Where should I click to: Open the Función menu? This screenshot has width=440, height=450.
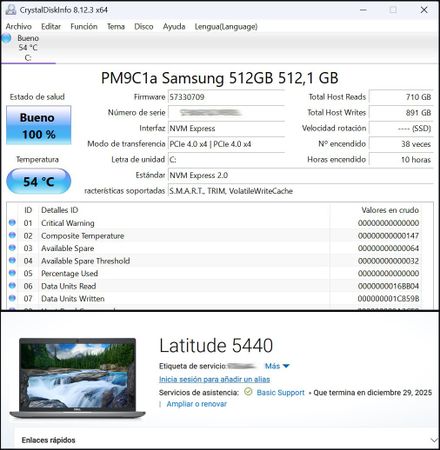[x=84, y=26]
